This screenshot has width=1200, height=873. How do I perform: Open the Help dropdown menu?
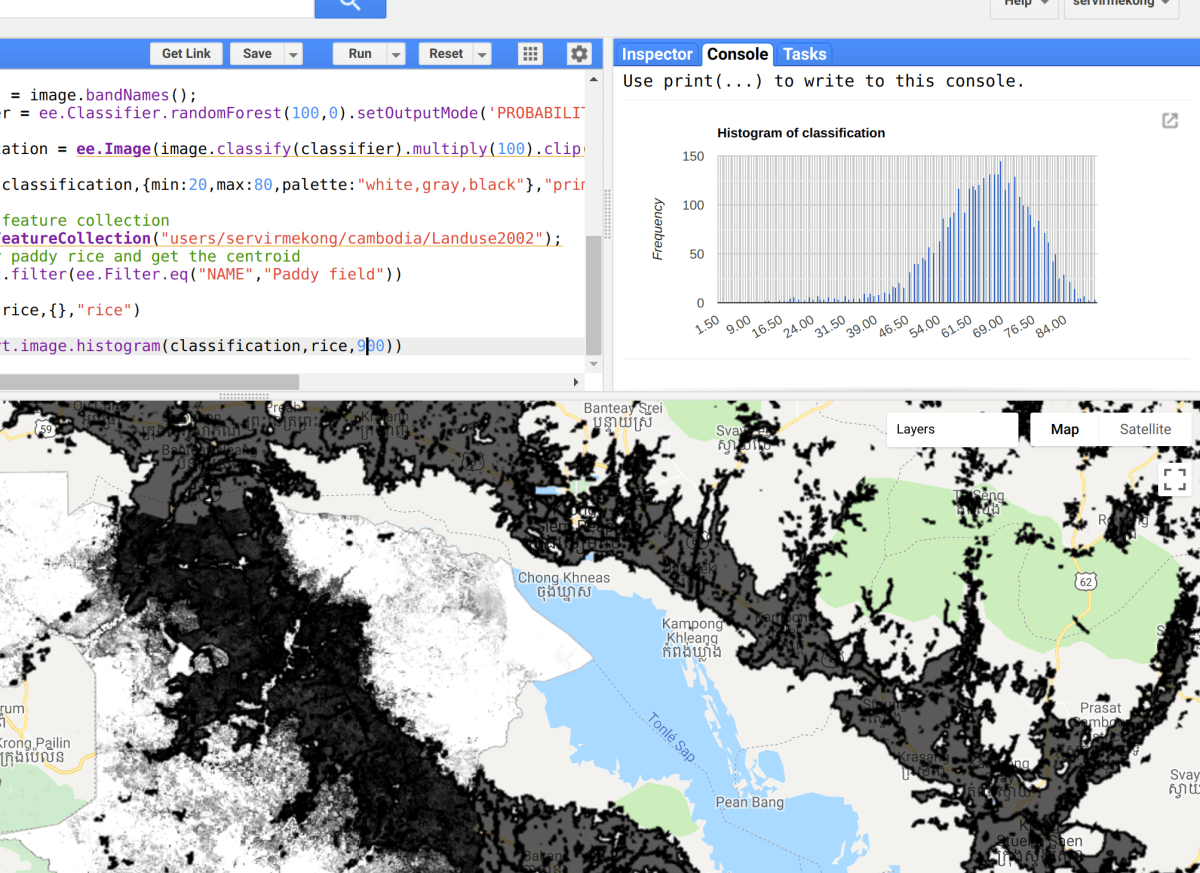coord(1023,4)
